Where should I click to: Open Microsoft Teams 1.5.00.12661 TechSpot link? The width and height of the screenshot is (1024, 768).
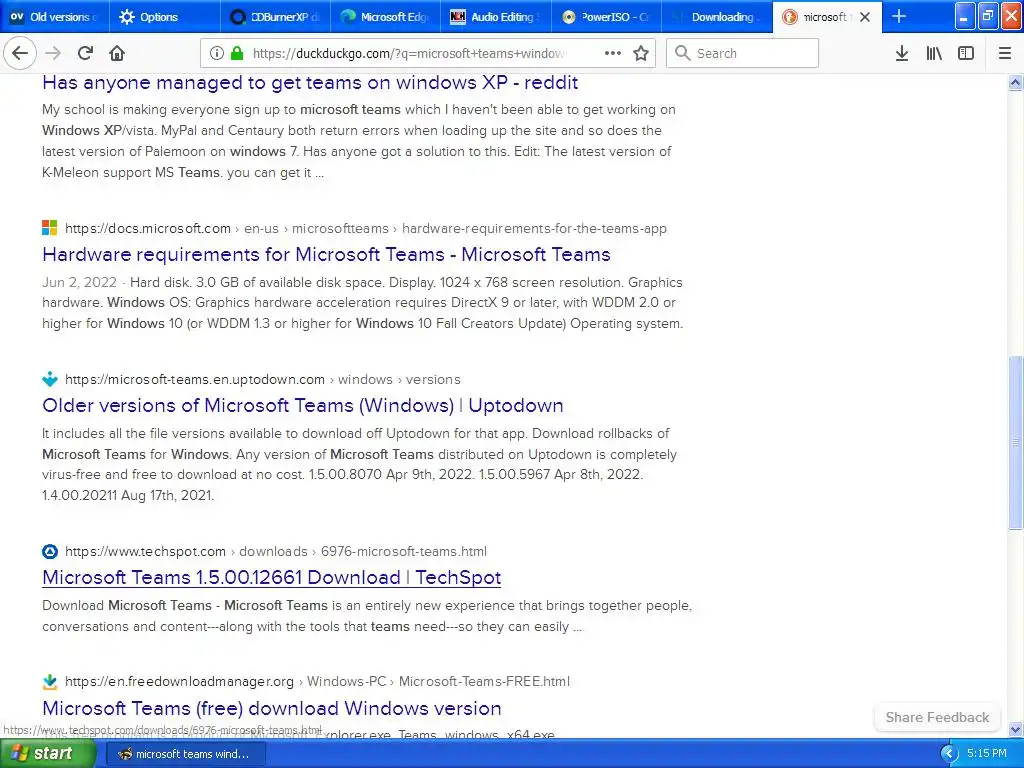coord(272,577)
